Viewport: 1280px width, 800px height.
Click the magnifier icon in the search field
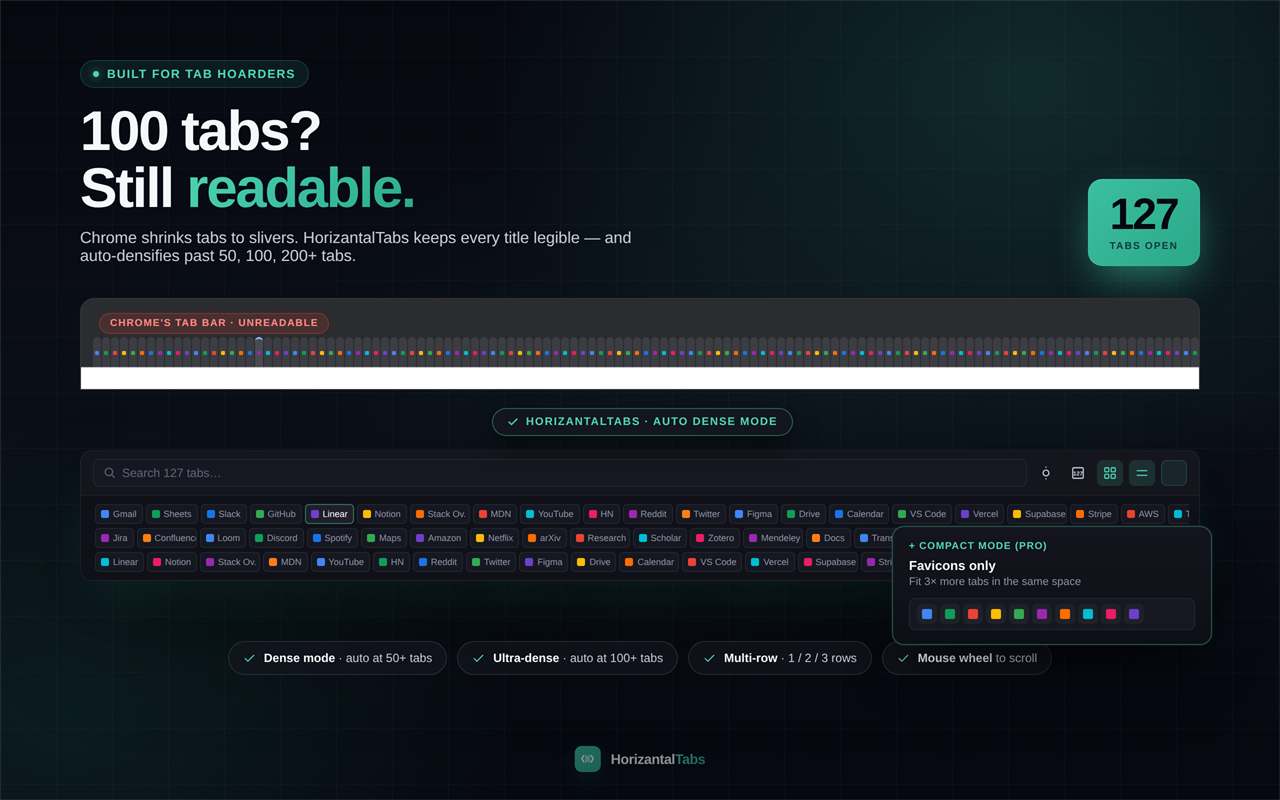110,473
